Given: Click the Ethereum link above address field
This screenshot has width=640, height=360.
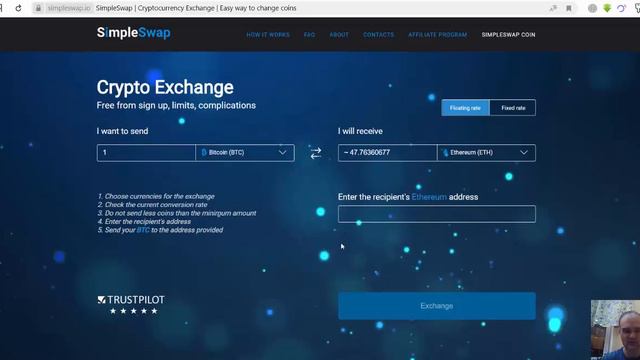Looking at the screenshot, I should tap(429, 197).
